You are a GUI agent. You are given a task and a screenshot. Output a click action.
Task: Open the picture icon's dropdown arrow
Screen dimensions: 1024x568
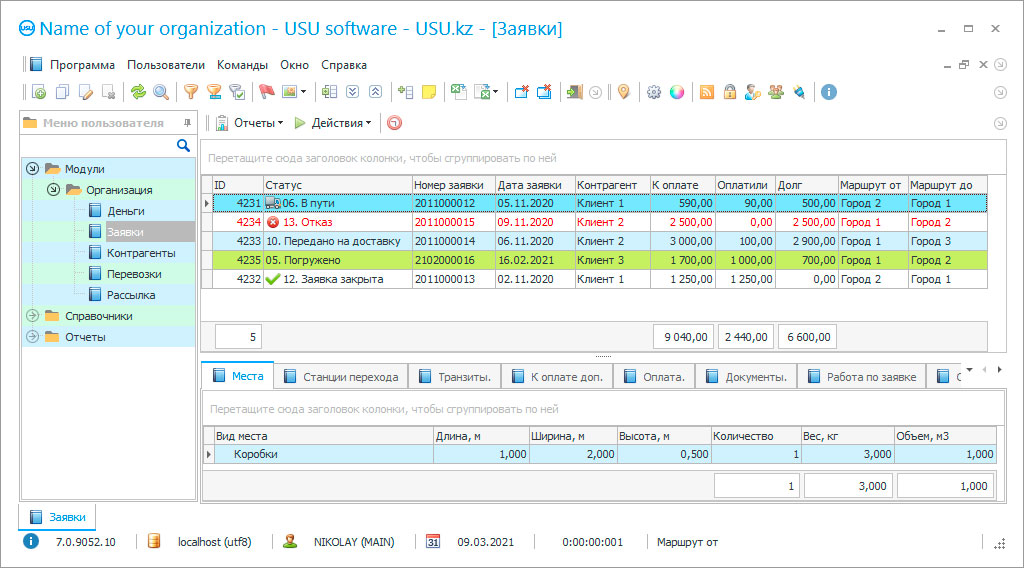(304, 92)
